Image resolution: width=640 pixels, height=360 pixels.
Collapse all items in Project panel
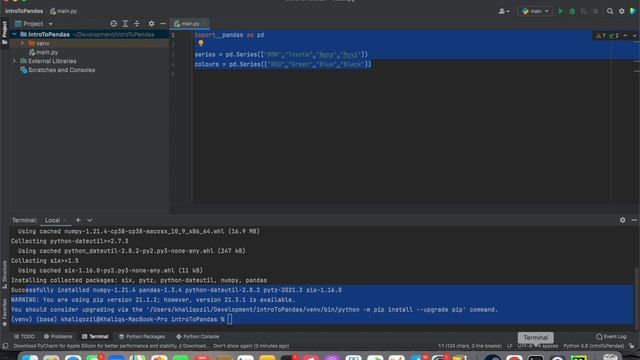click(x=137, y=24)
